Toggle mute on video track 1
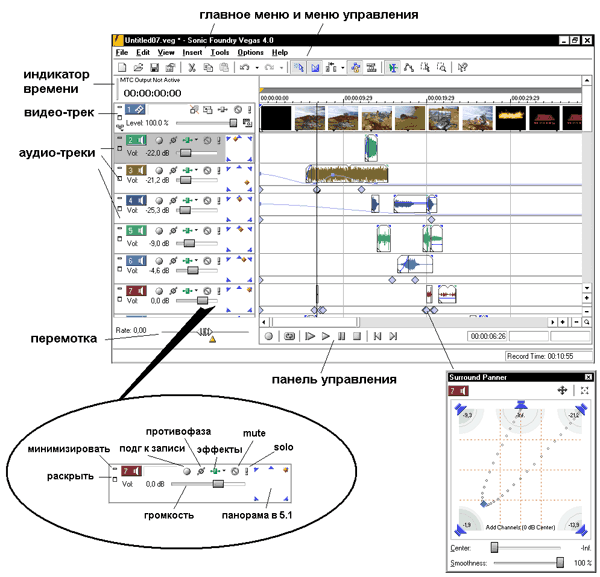This screenshot has height=577, width=600. coord(237,108)
